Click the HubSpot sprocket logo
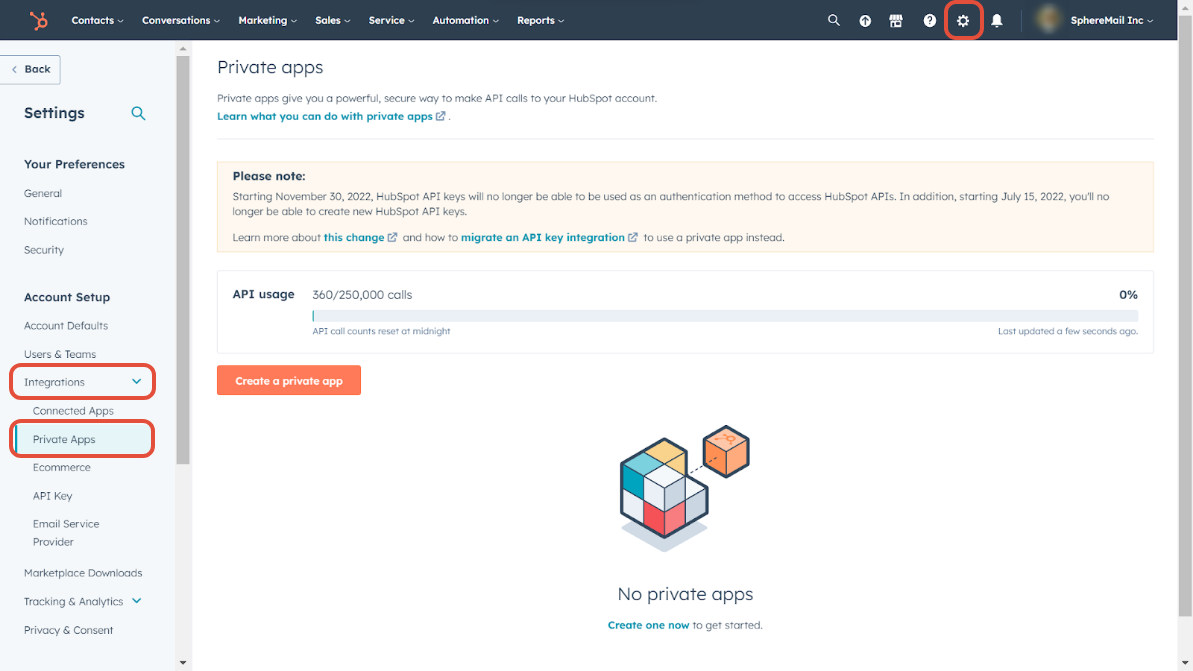 [x=38, y=21]
